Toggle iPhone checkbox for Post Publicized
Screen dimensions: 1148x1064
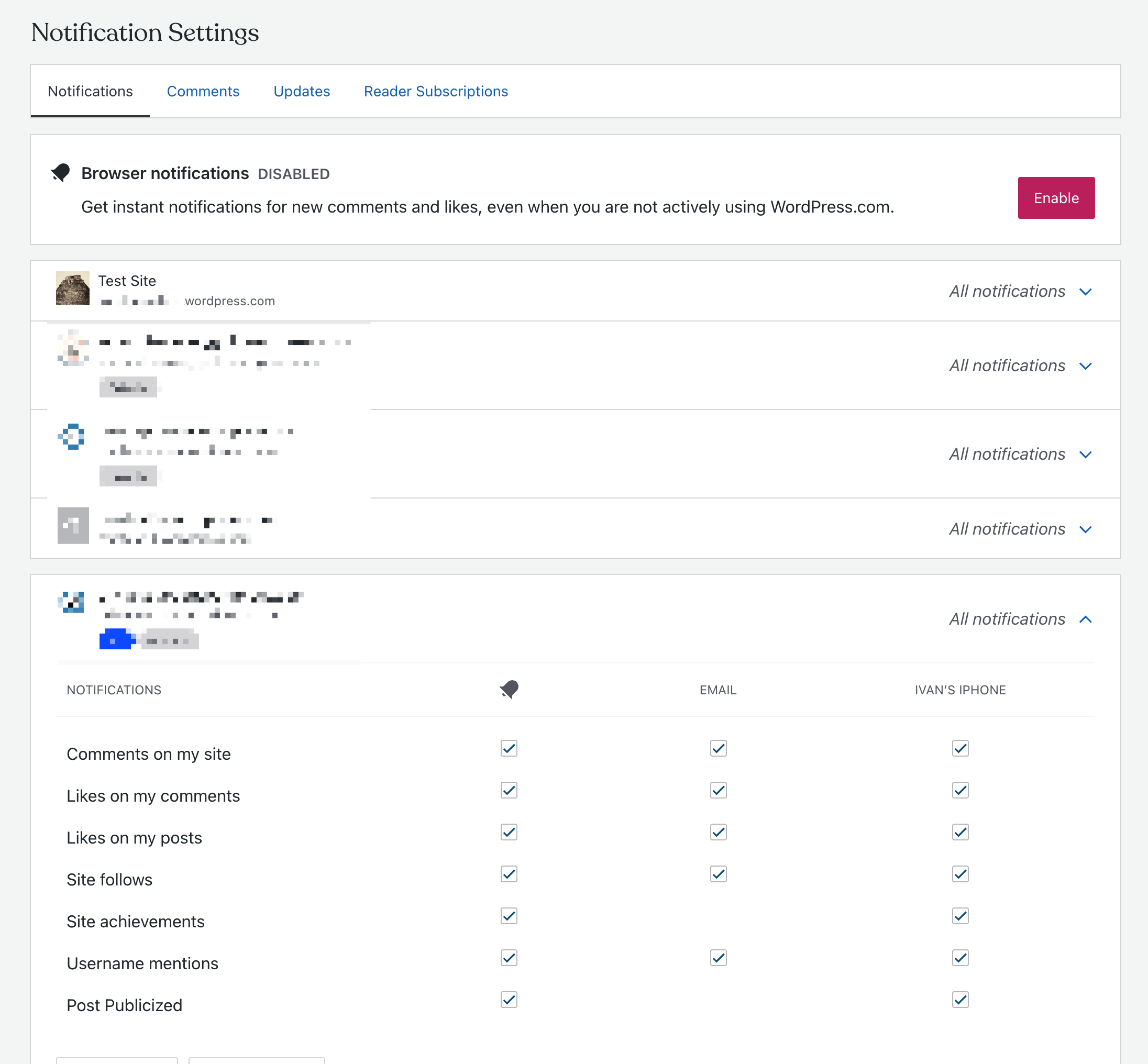[x=960, y=1000]
